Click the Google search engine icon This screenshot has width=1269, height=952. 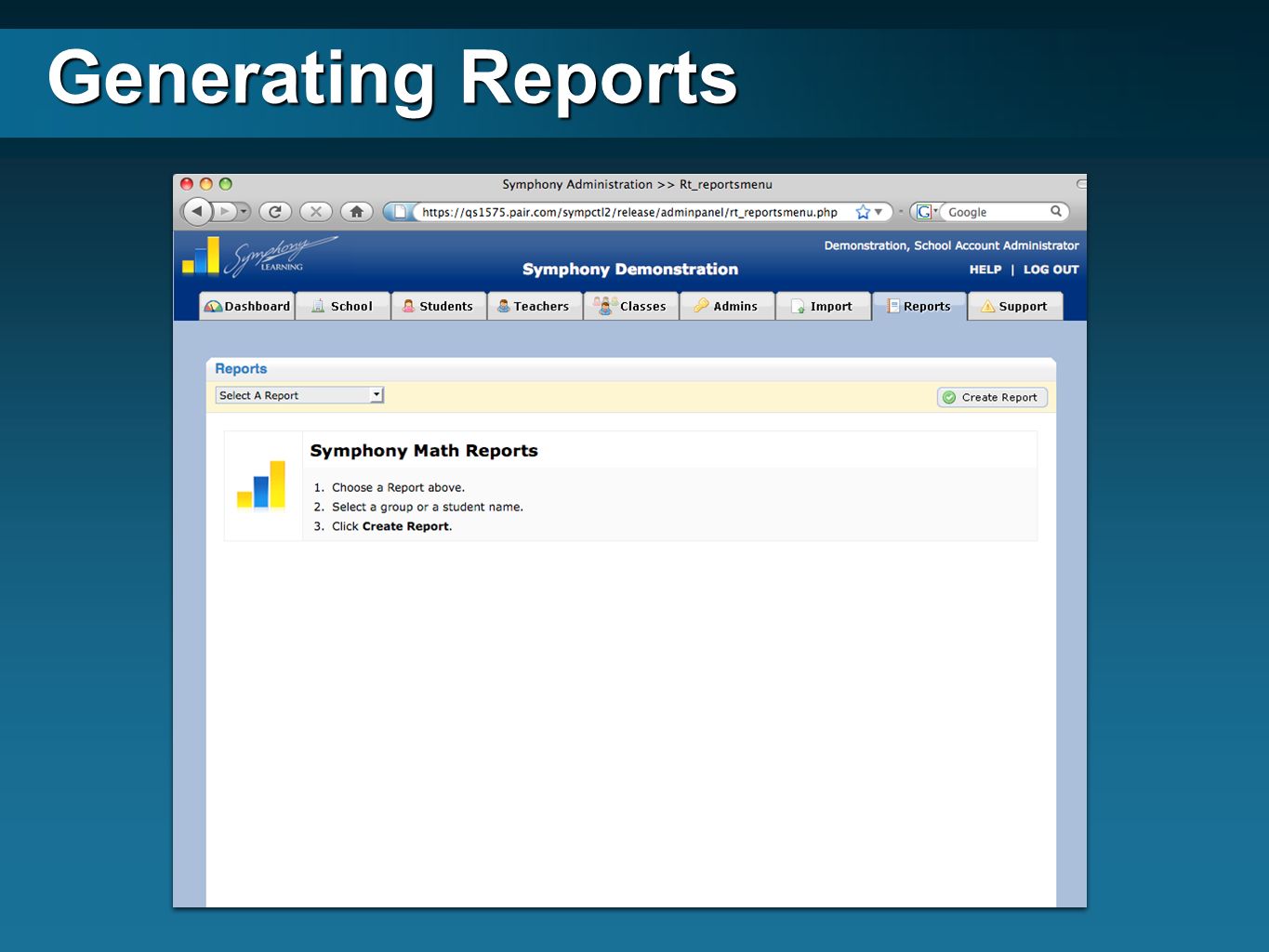(924, 212)
